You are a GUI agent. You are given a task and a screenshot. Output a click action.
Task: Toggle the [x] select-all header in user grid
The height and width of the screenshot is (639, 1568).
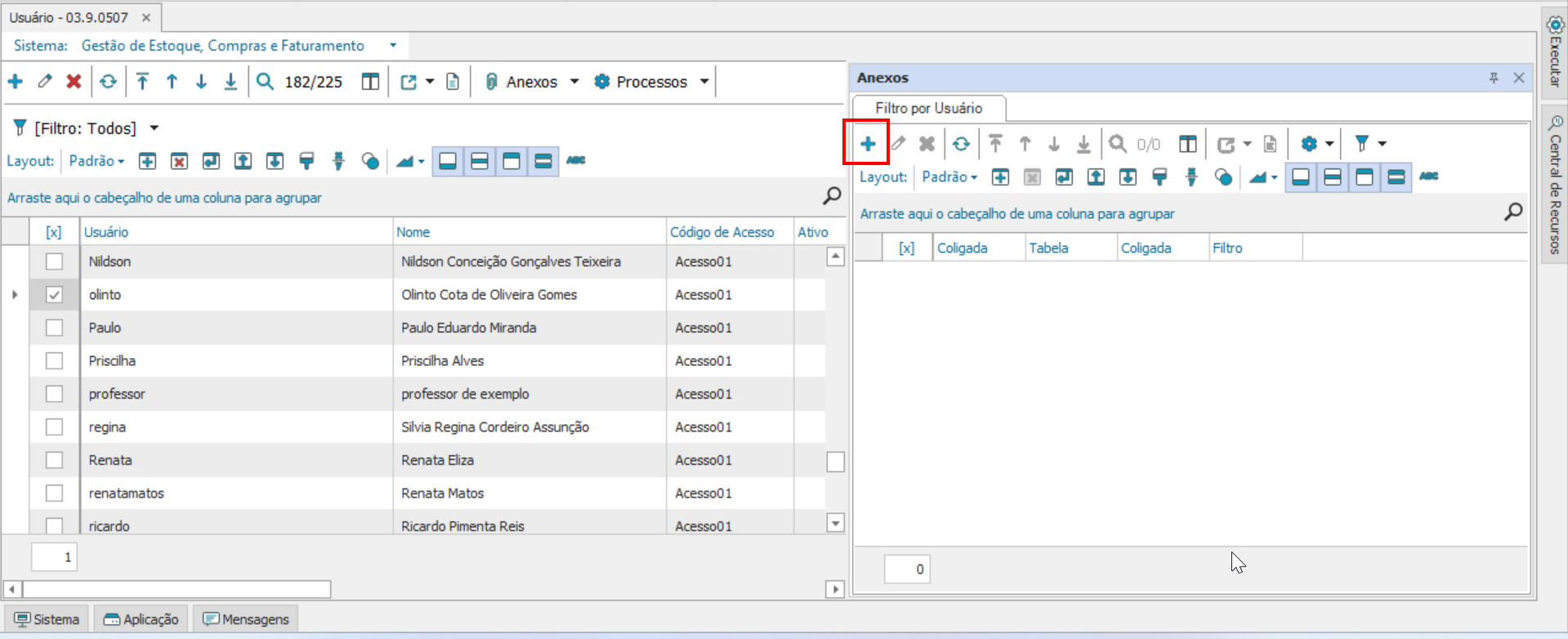(x=54, y=232)
